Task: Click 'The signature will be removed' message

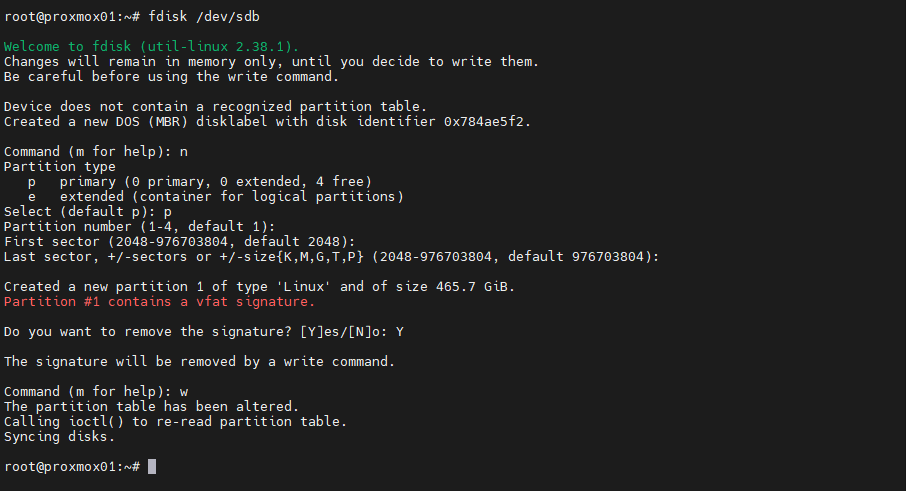Action: (199, 361)
